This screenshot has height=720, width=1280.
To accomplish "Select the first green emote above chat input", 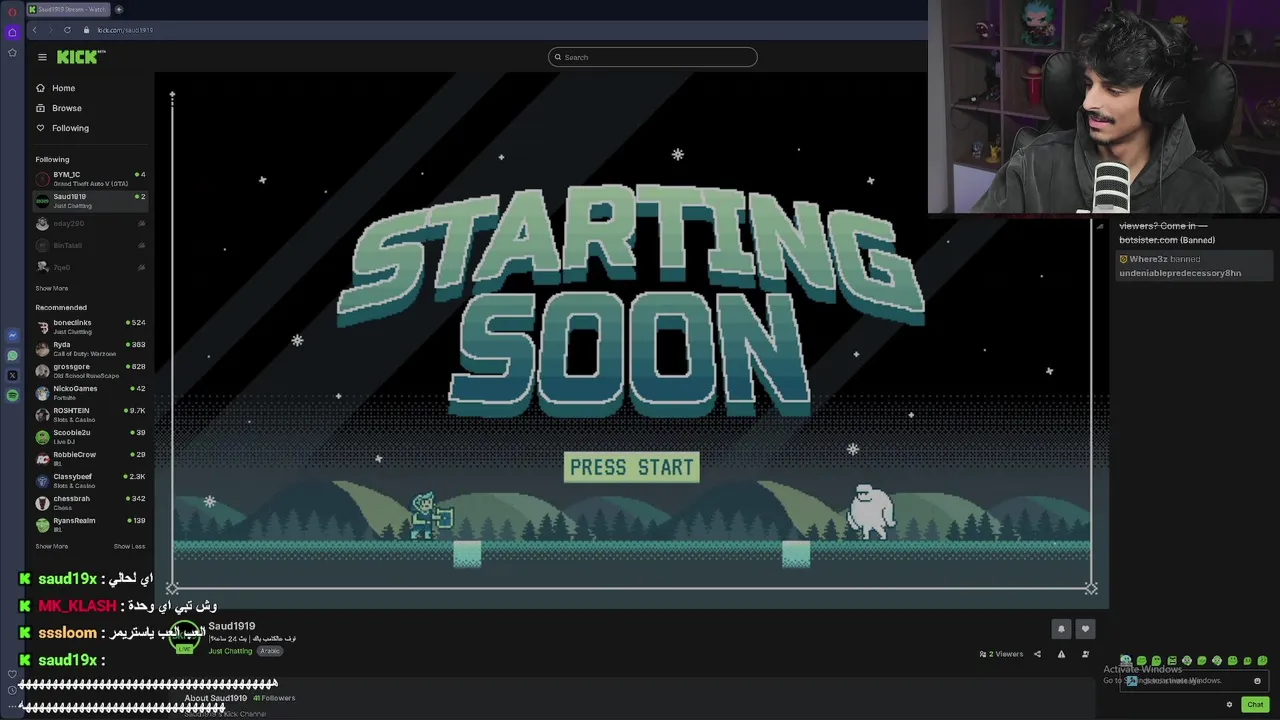I will click(x=1126, y=661).
